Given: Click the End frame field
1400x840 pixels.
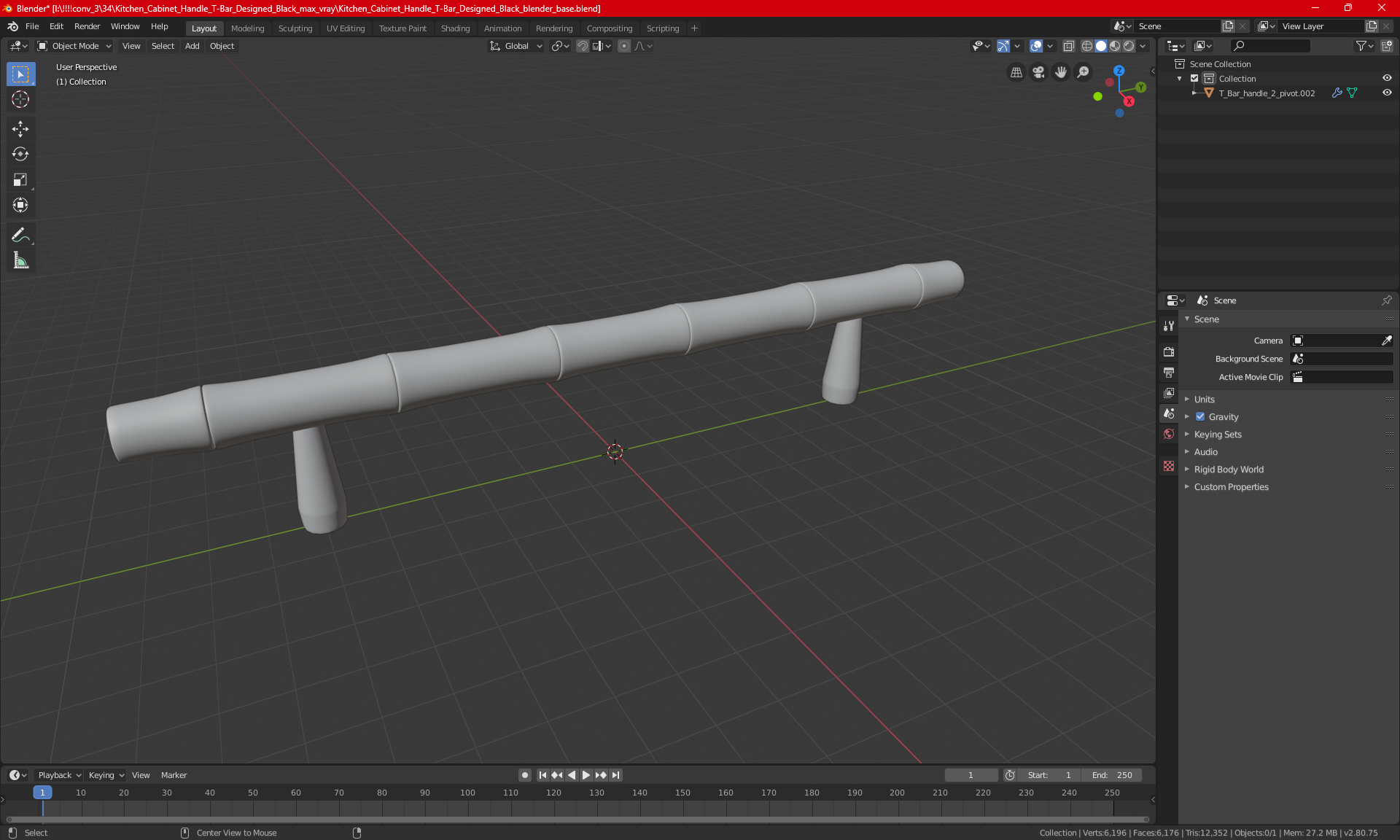Looking at the screenshot, I should click(1112, 775).
